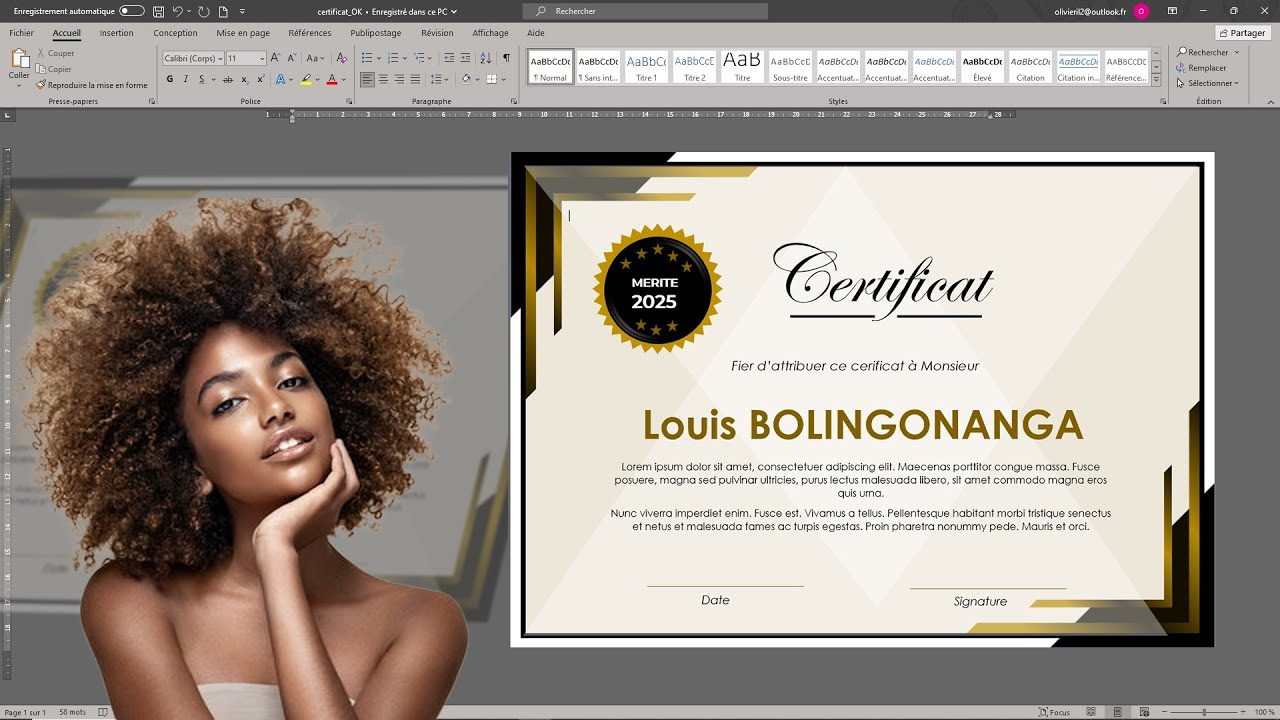The image size is (1280, 720).
Task: Shrink font size with the smaller A icon
Action: pos(291,58)
